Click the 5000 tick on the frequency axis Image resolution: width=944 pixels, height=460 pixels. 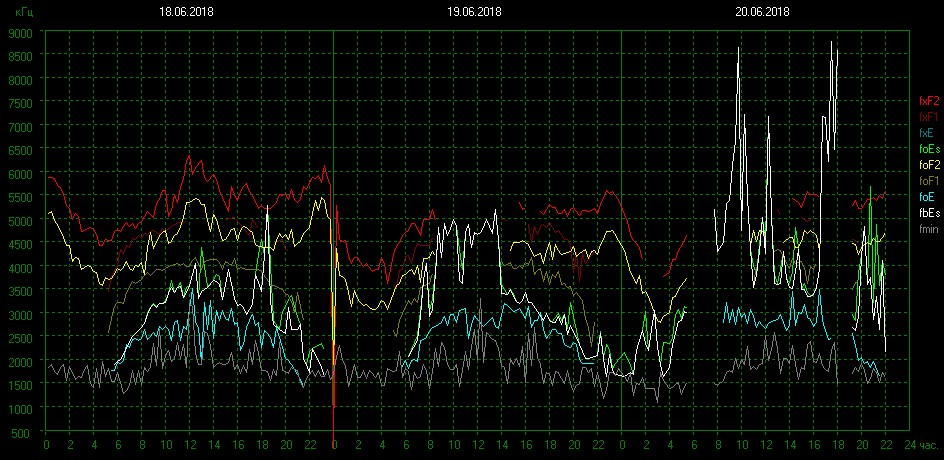pyautogui.click(x=21, y=221)
